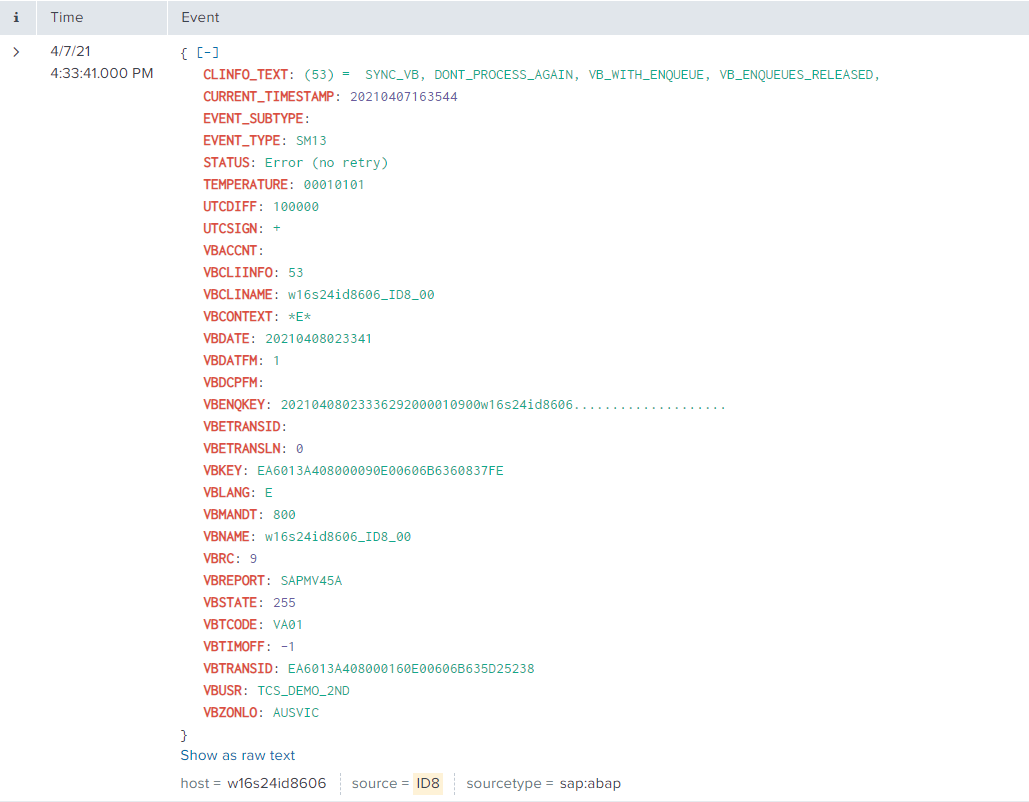1029x802 pixels.
Task: Click the event timestamp 4/7/21 4:33:41 PM
Action: pyautogui.click(x=100, y=62)
